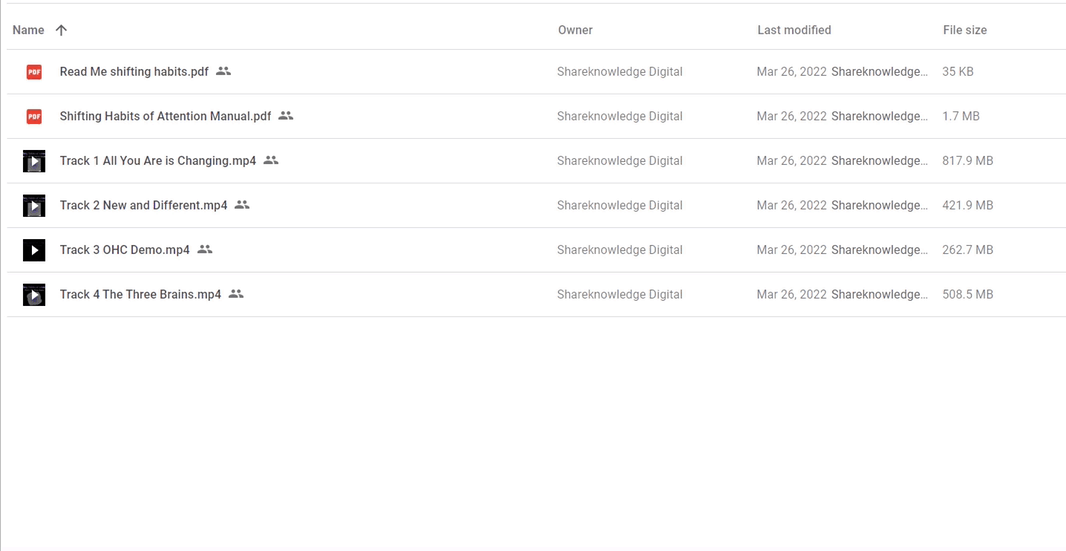Viewport: 1066px width, 551px height.
Task: Click the File size column header
Action: tap(965, 30)
